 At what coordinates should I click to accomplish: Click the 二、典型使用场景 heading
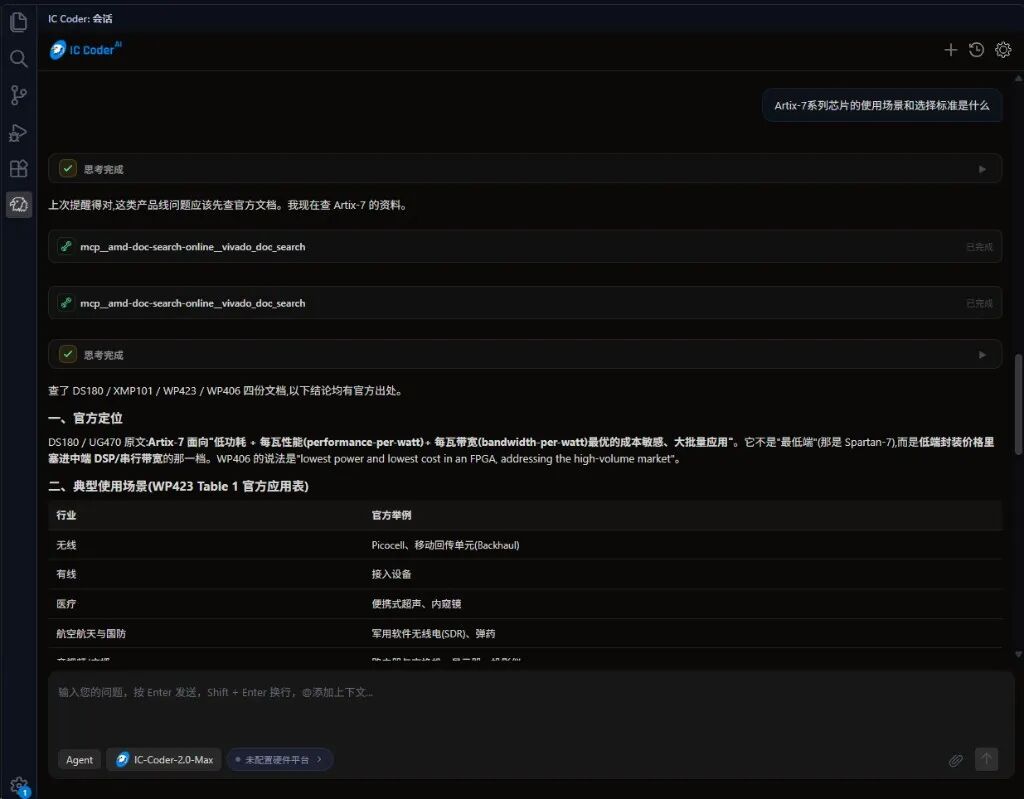(178, 486)
